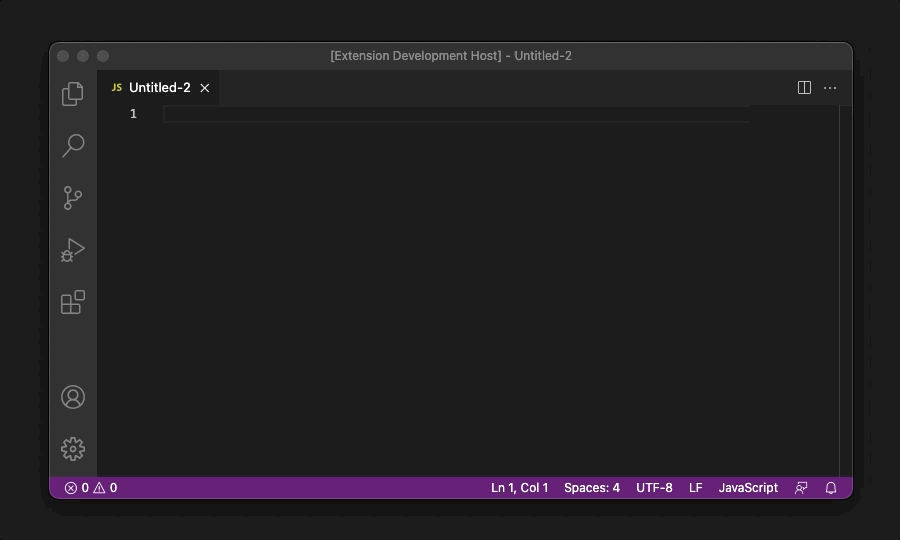
Task: Open the Explorer view in activity bar
Action: click(x=73, y=94)
